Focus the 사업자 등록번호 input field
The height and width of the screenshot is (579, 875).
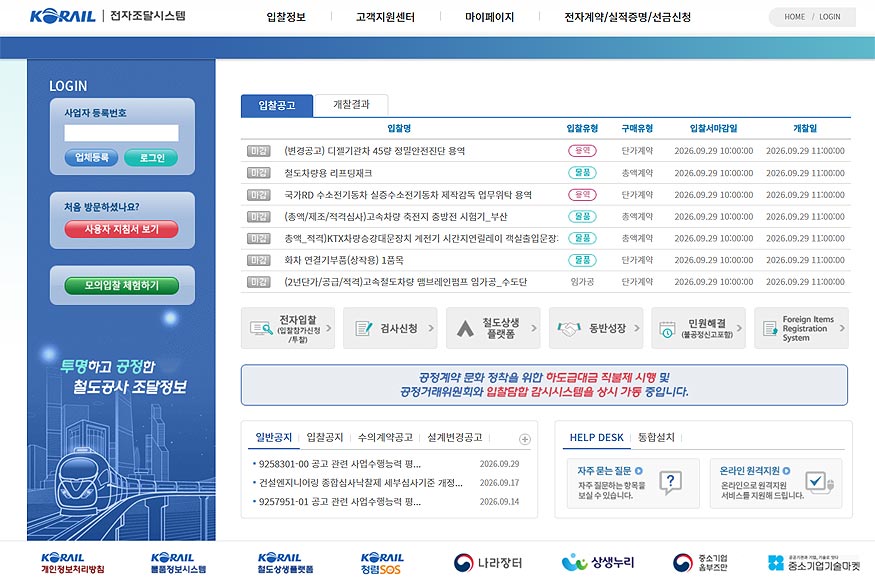point(121,133)
